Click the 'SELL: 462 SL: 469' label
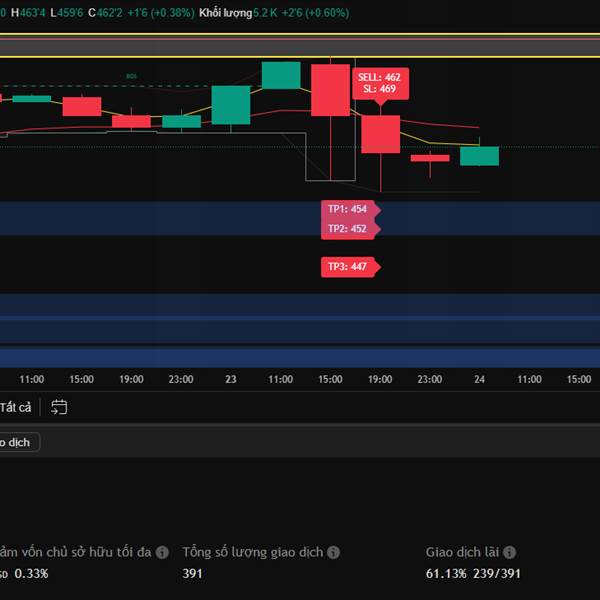This screenshot has height=600, width=600. tap(380, 83)
